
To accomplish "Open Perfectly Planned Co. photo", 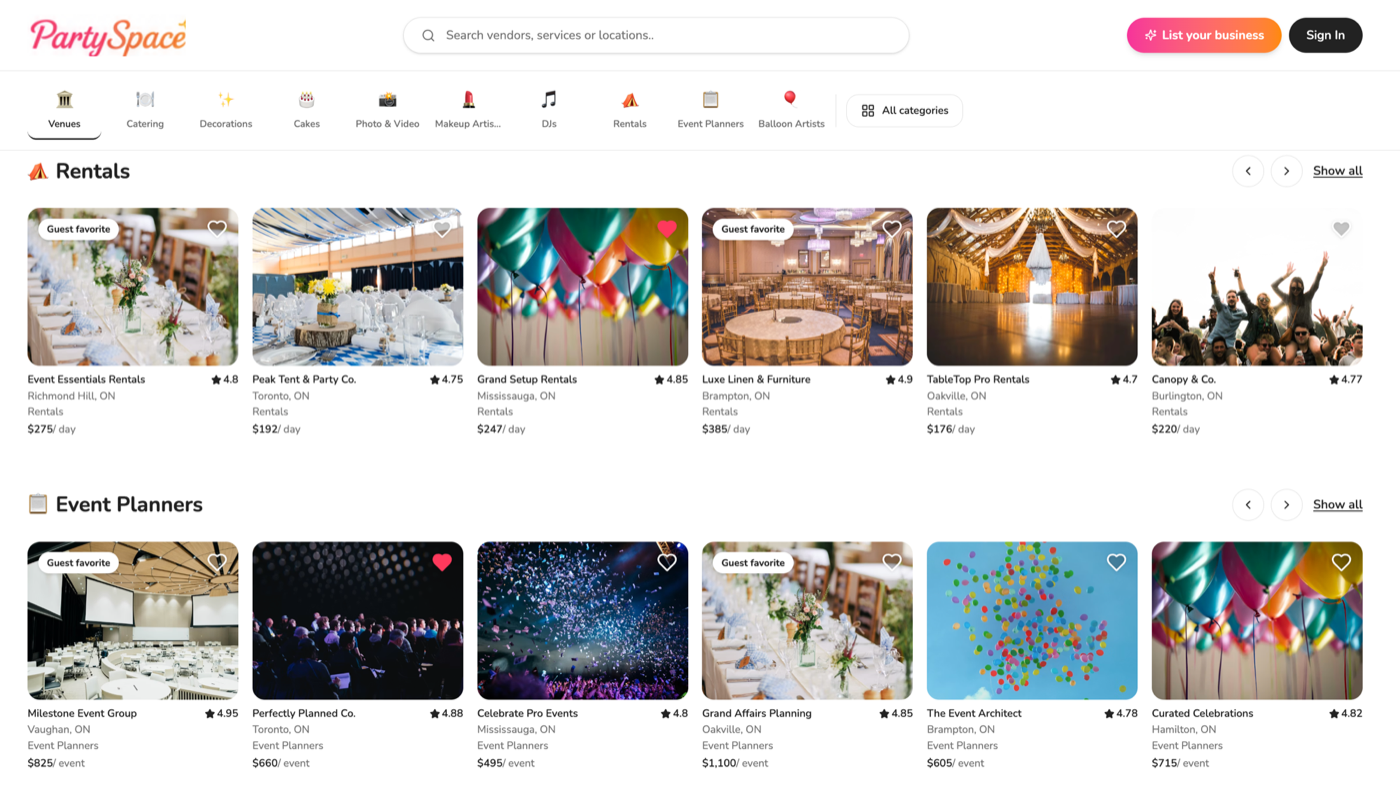I will [358, 621].
